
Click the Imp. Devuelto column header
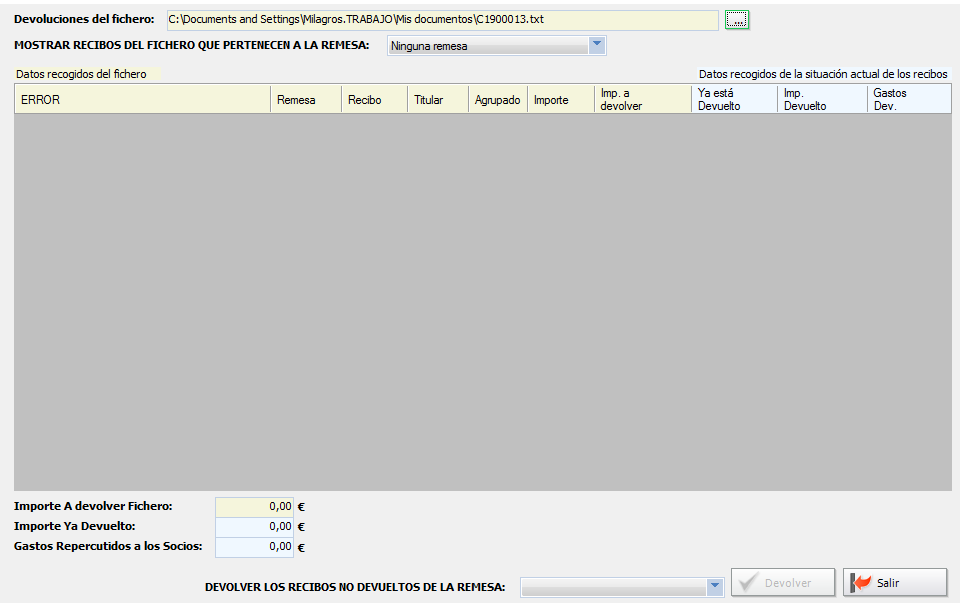click(822, 99)
